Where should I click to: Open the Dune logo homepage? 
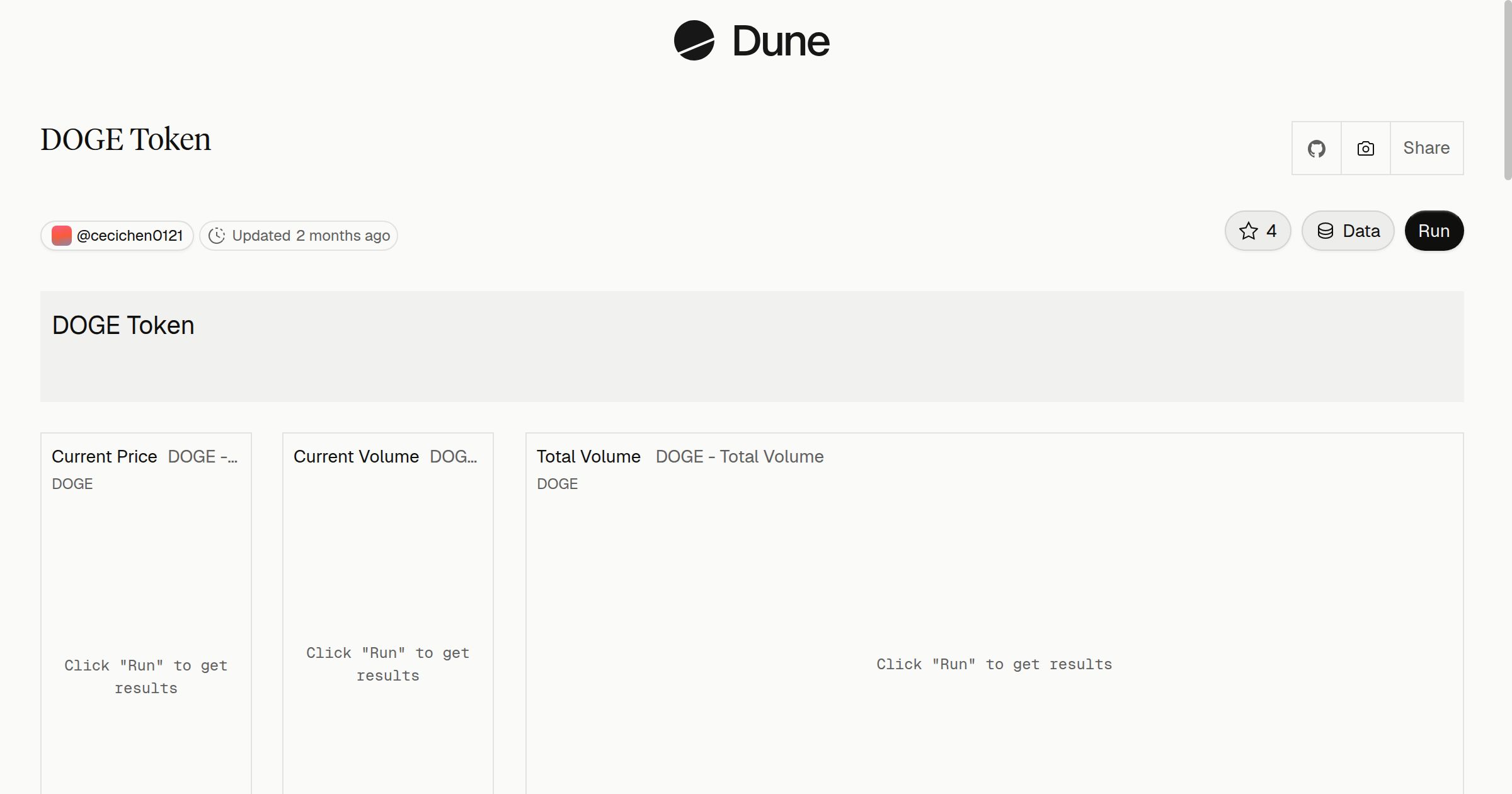click(752, 41)
